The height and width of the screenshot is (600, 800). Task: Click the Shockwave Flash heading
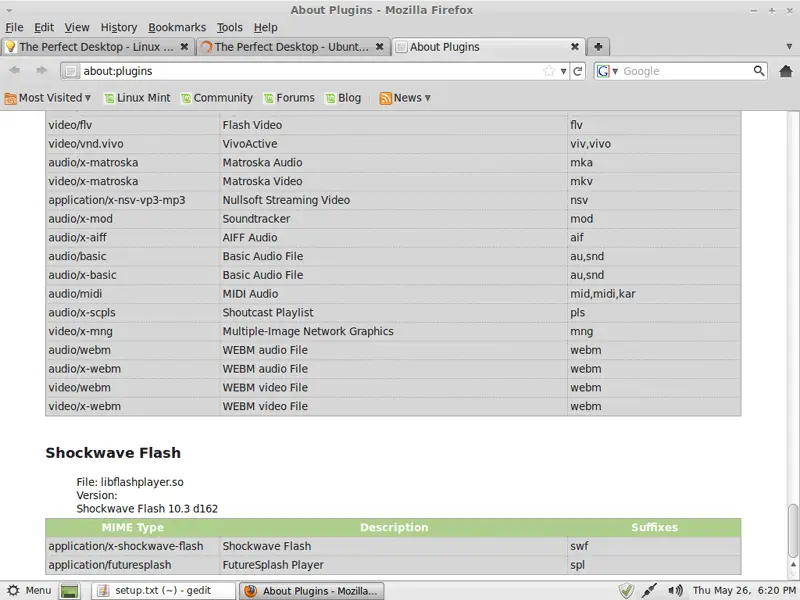pos(113,453)
